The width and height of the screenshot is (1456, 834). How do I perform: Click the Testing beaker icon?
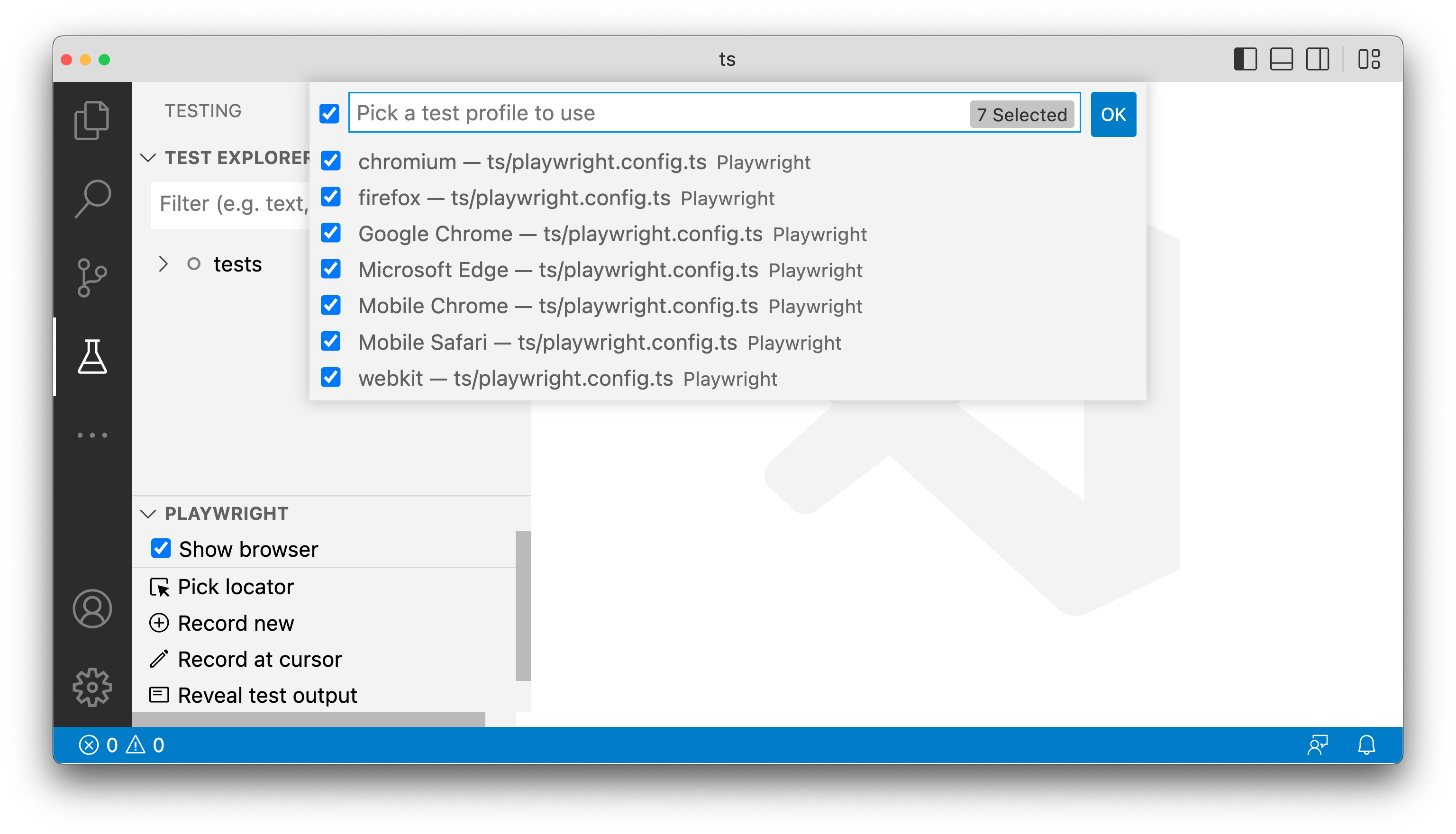92,356
